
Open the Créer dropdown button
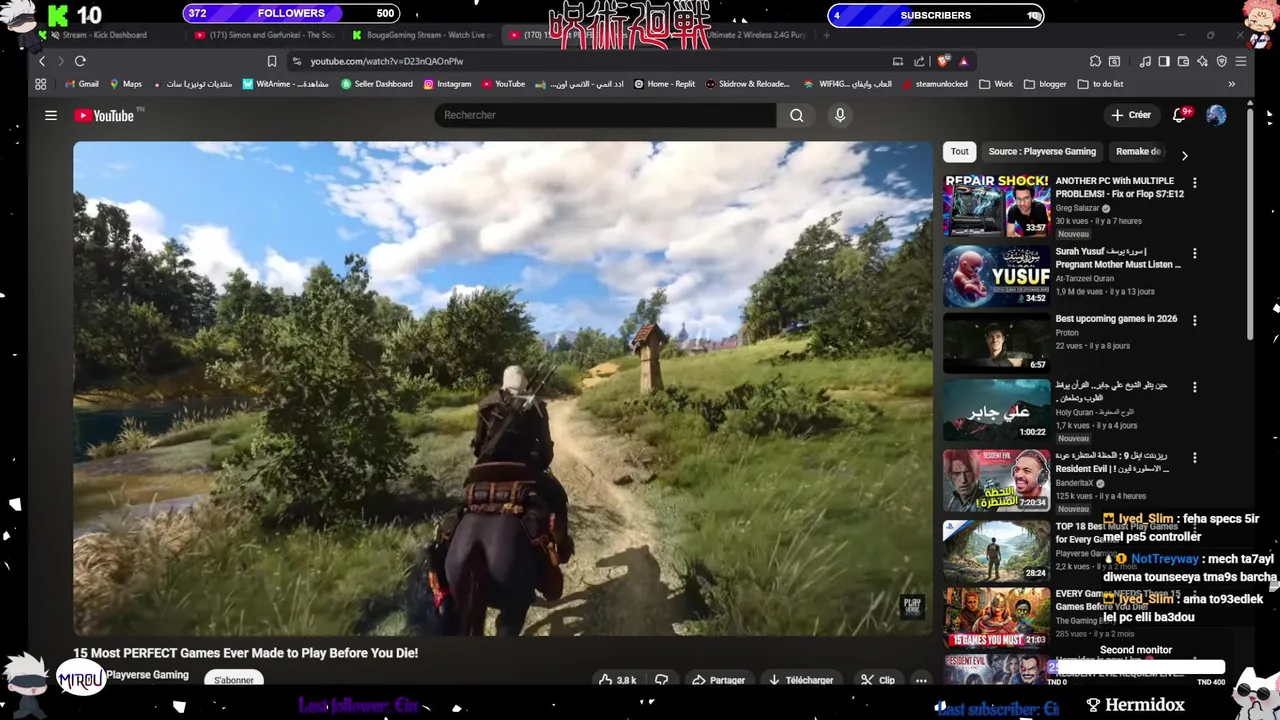[x=1131, y=115]
